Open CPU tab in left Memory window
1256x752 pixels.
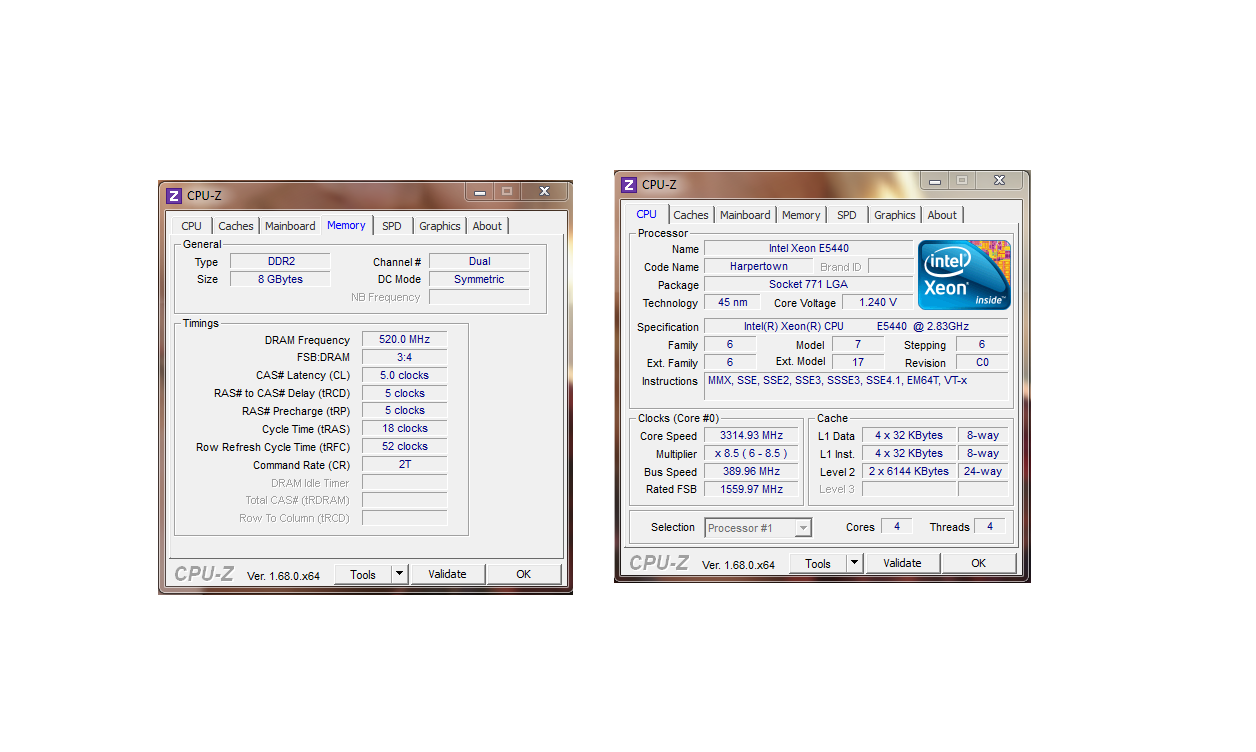(x=192, y=226)
